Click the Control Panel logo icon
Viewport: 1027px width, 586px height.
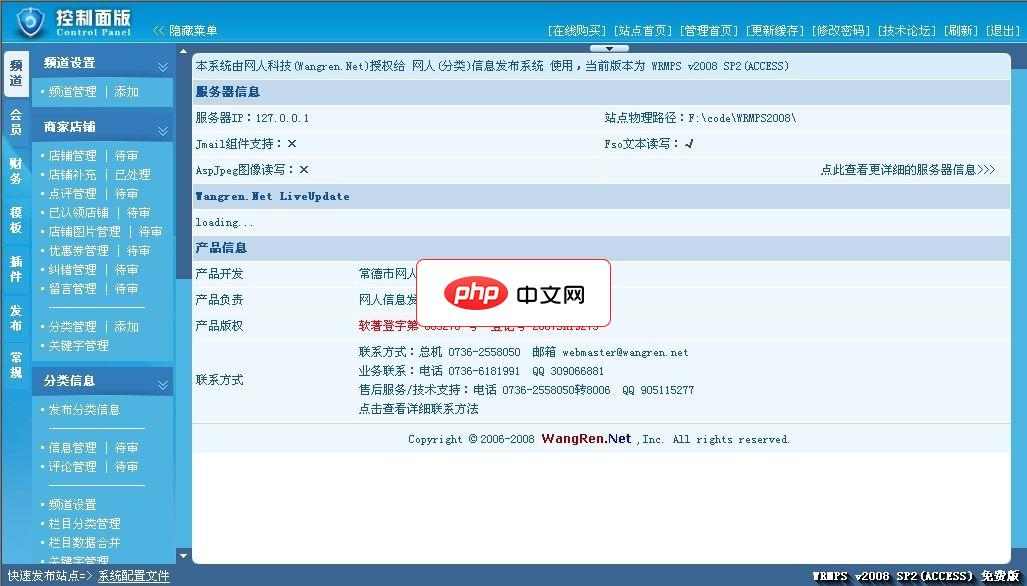tap(33, 22)
